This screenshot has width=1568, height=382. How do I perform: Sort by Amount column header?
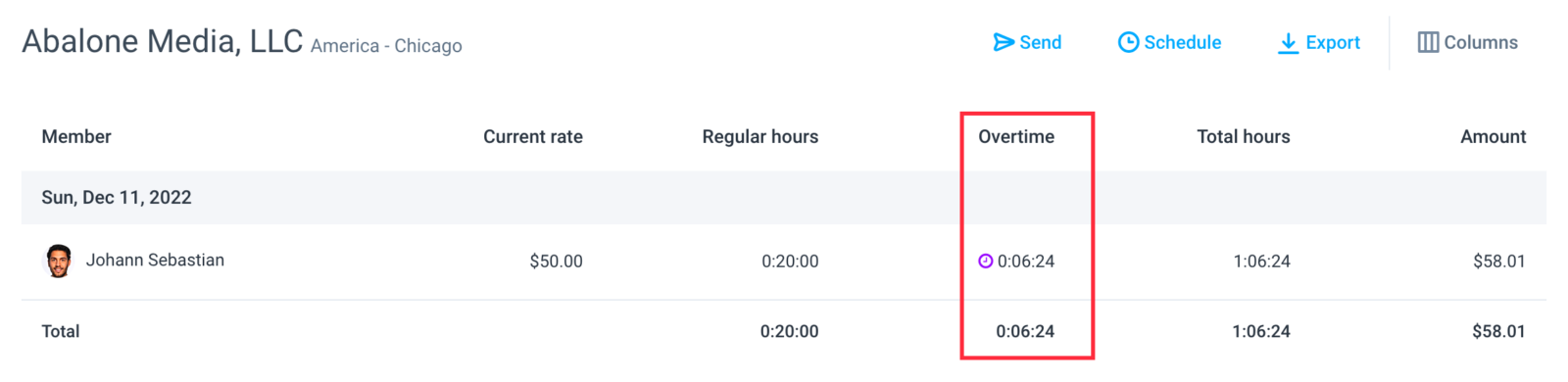point(1494,137)
